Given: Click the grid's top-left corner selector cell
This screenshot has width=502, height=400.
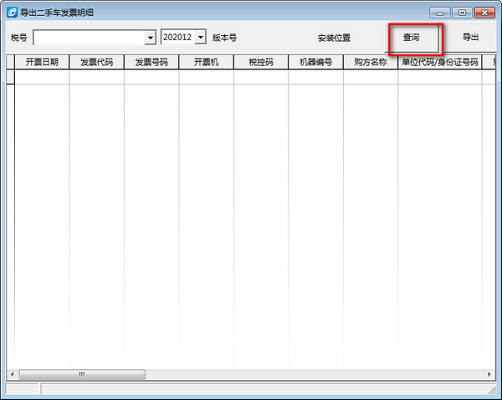Looking at the screenshot, I should 10,62.
